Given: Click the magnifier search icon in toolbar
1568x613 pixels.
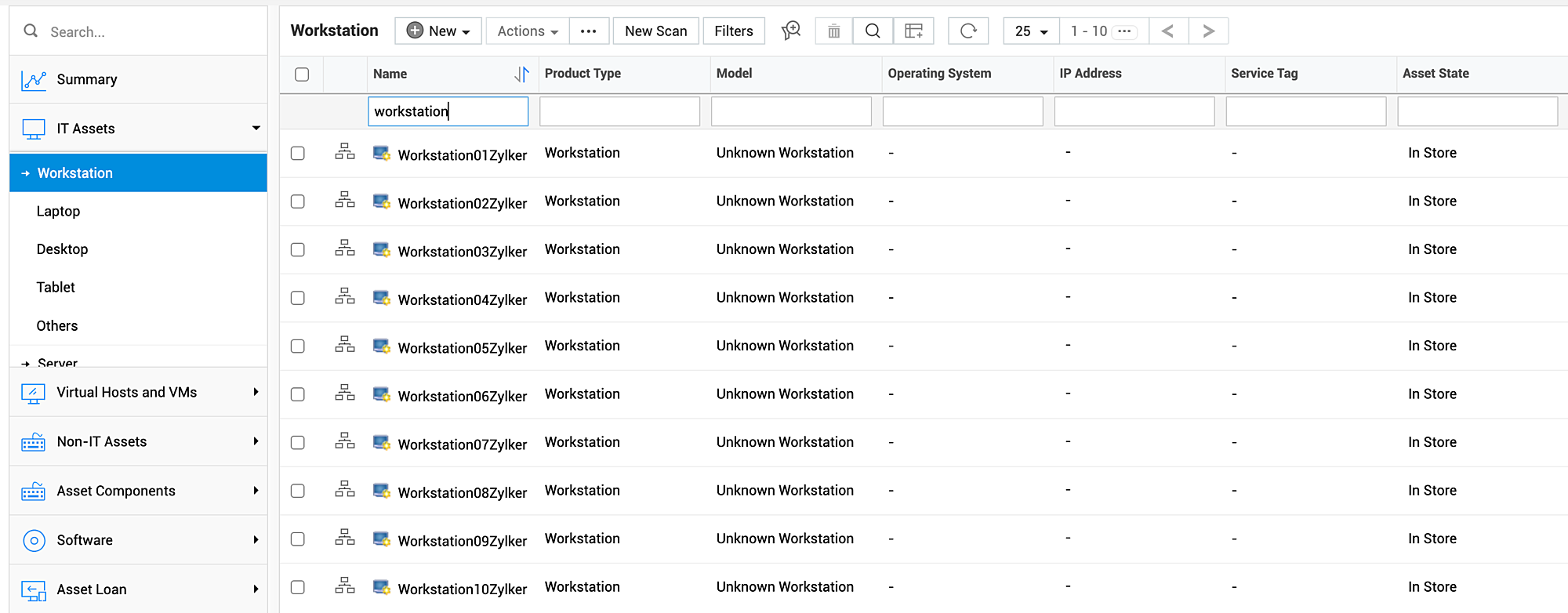Looking at the screenshot, I should click(x=872, y=31).
